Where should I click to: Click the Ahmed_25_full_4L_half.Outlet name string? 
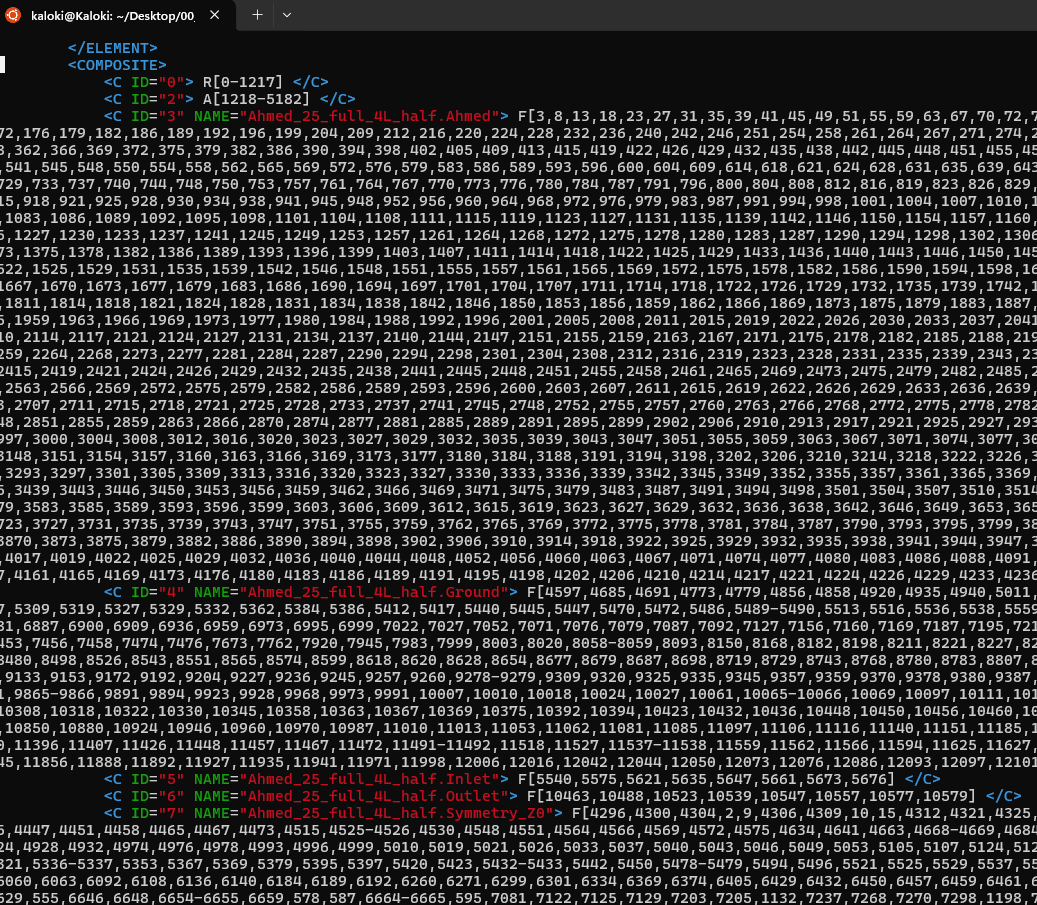pyautogui.click(x=374, y=795)
